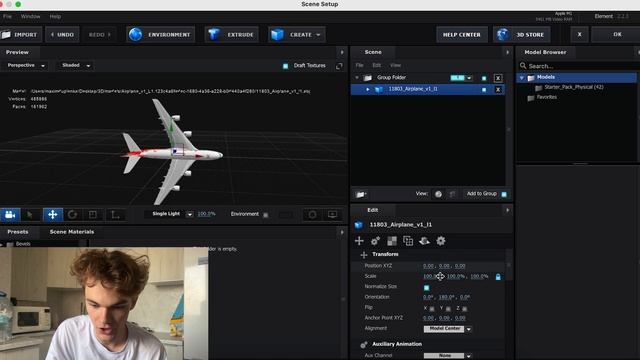Open the 3D Store

522,35
